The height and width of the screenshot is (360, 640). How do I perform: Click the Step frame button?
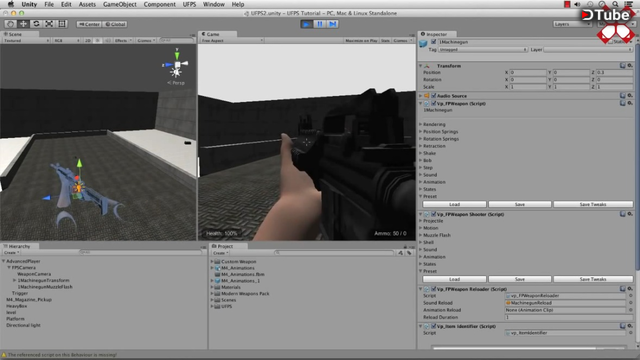333,24
